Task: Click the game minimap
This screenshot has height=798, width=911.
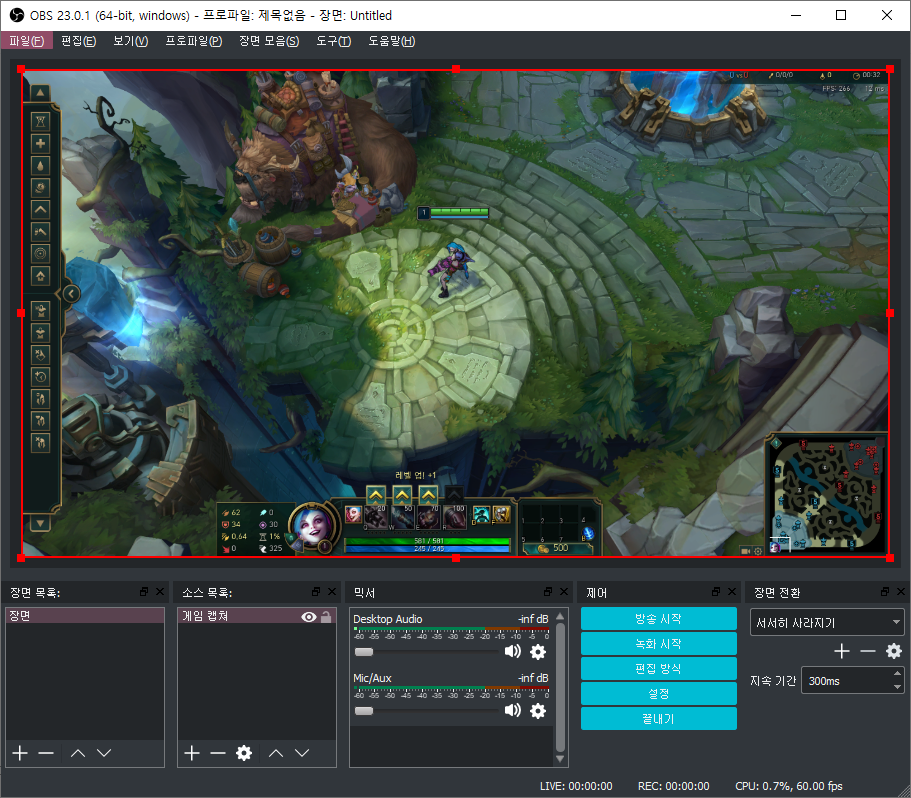Action: tap(827, 494)
